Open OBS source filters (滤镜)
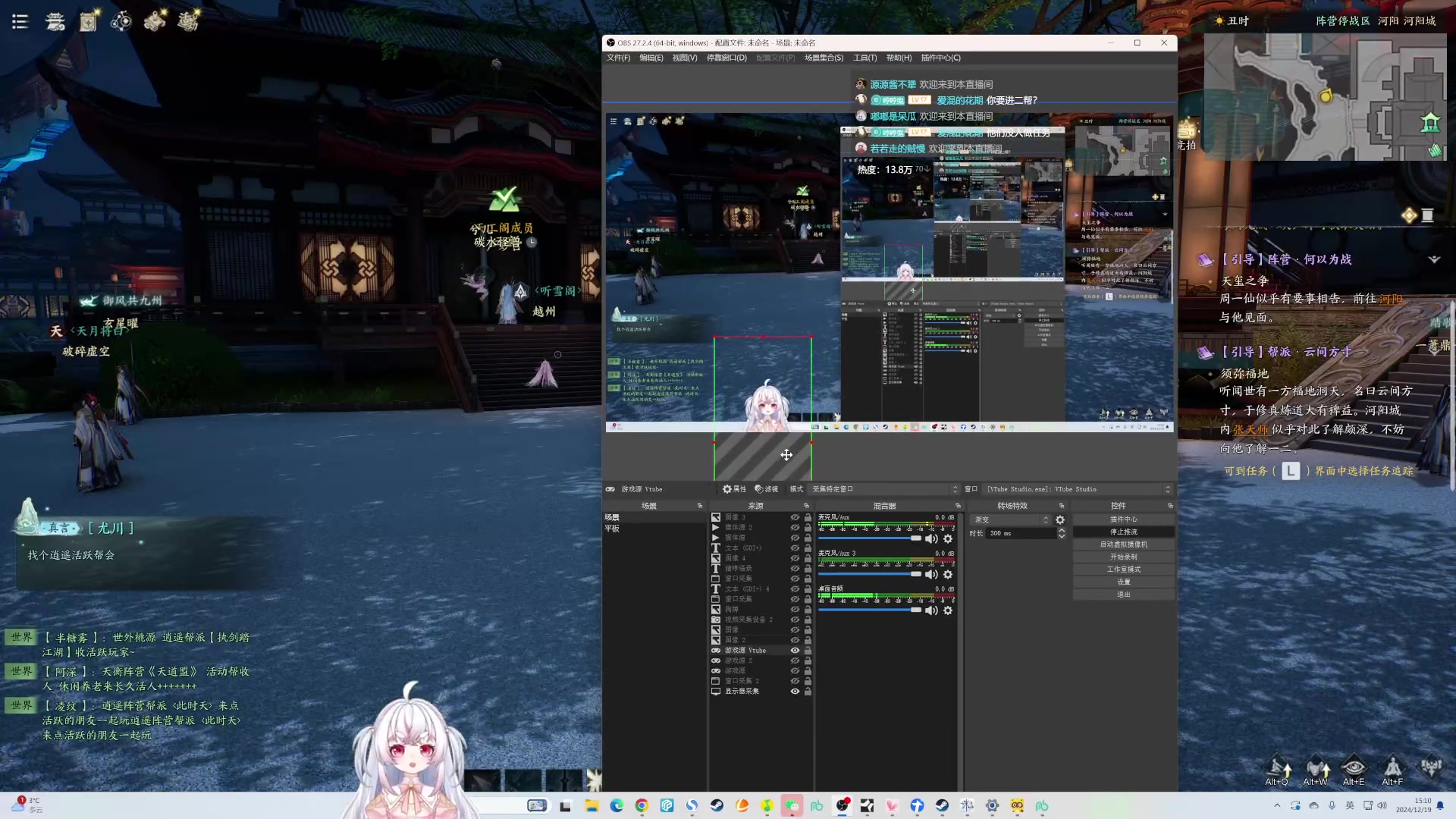Image resolution: width=1456 pixels, height=819 pixels. 767,489
